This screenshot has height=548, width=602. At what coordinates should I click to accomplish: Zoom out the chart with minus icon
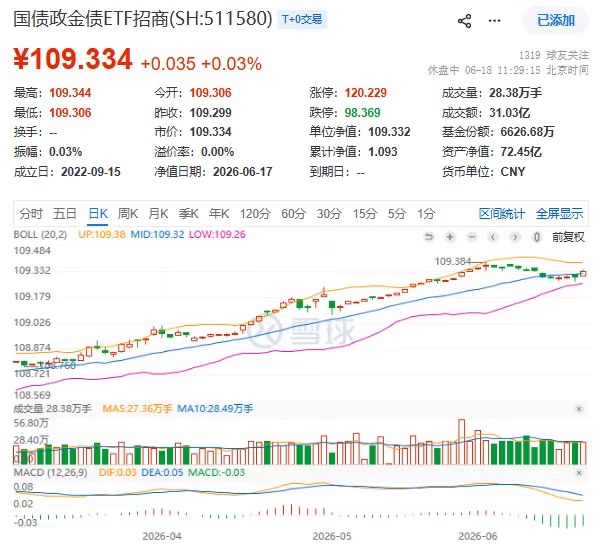click(x=472, y=237)
